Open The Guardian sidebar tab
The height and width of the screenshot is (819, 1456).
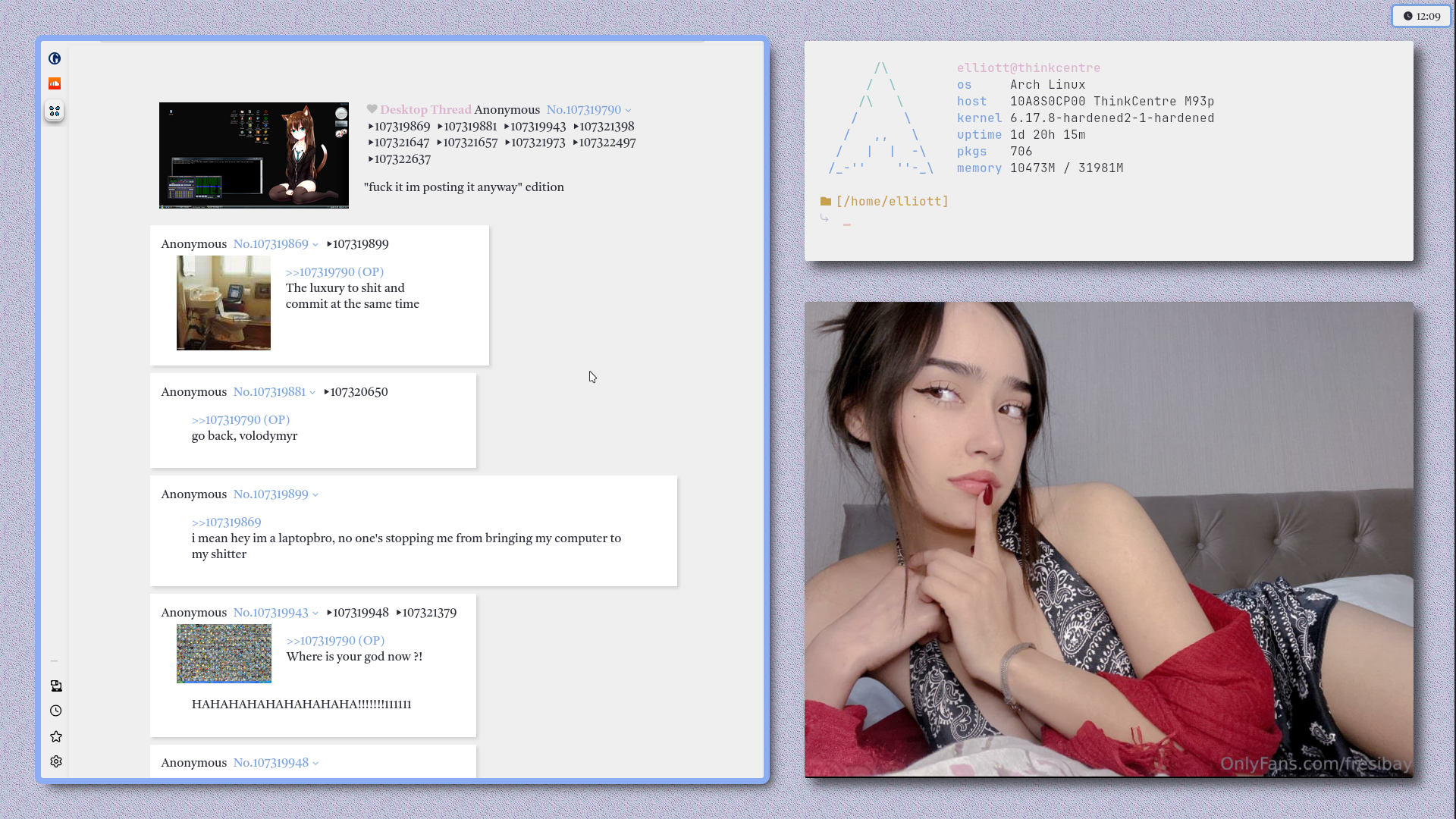(55, 58)
